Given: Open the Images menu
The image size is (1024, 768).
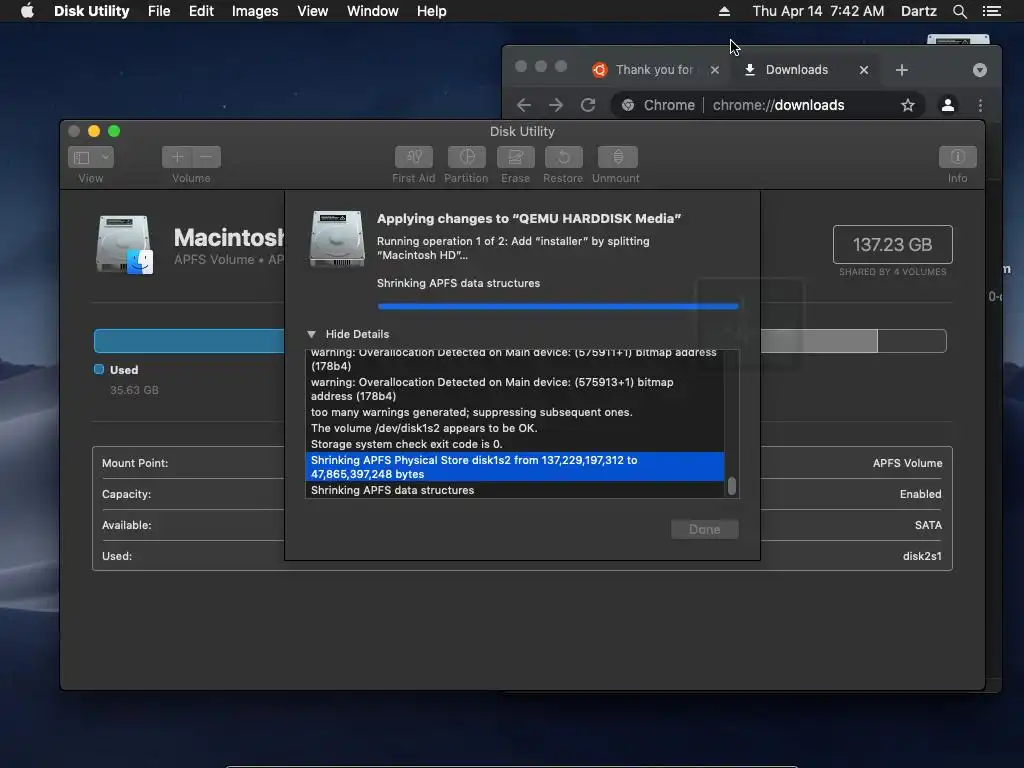Looking at the screenshot, I should click(x=255, y=11).
